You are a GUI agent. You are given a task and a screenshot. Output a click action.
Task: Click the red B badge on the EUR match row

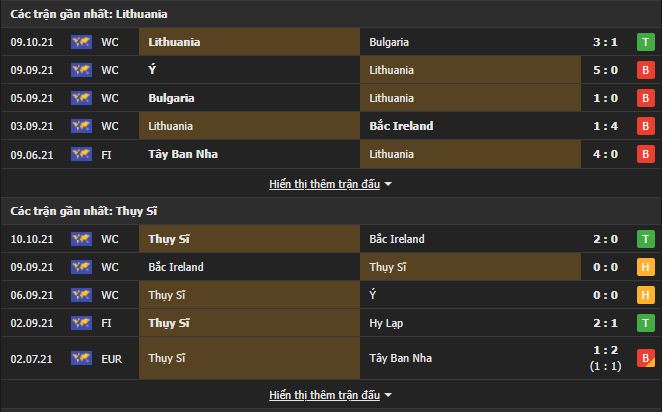point(645,357)
